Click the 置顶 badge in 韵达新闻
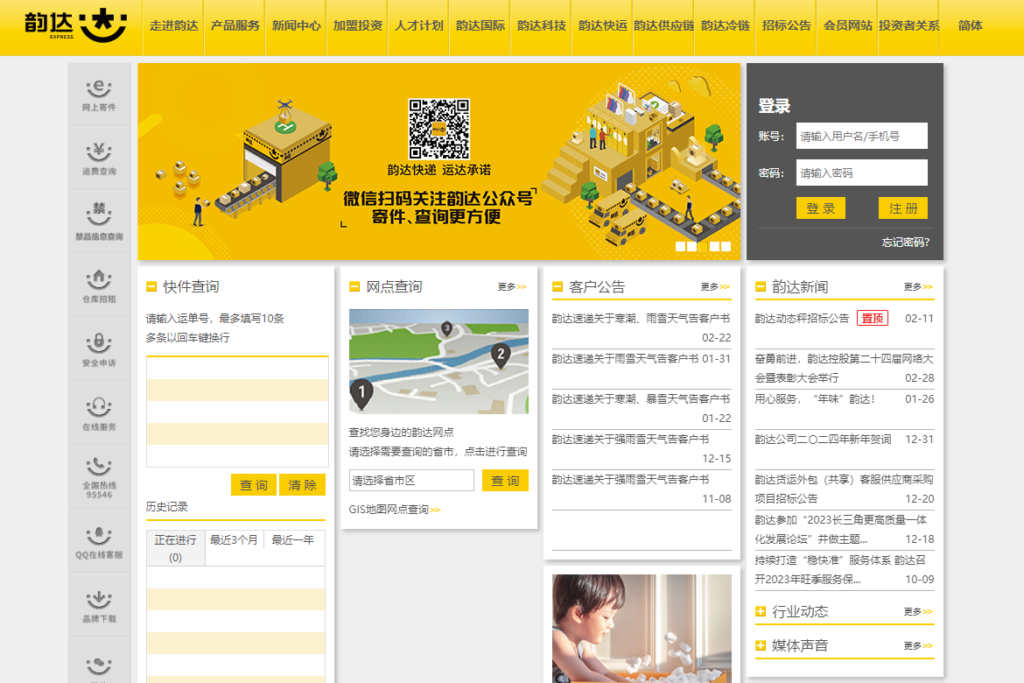The image size is (1024, 683). (x=872, y=318)
